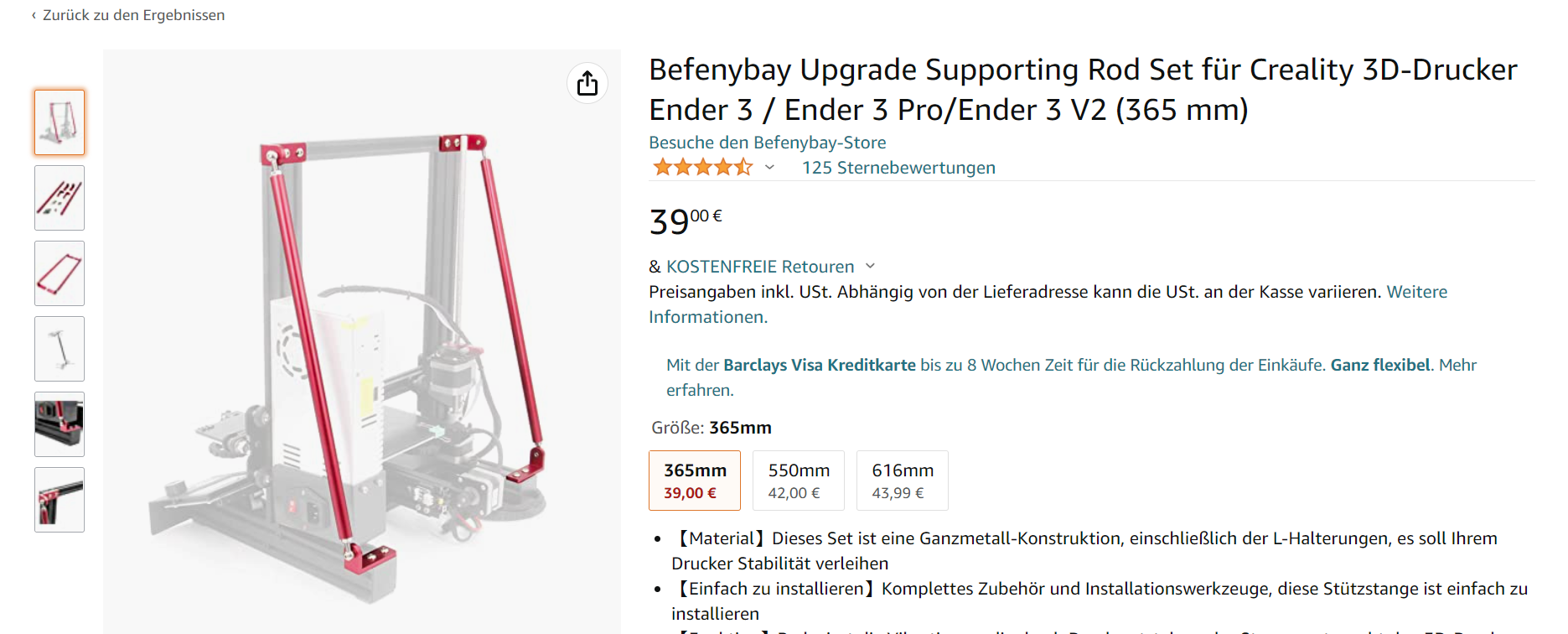Click the main product image
The height and width of the screenshot is (634, 1568).
[x=362, y=352]
